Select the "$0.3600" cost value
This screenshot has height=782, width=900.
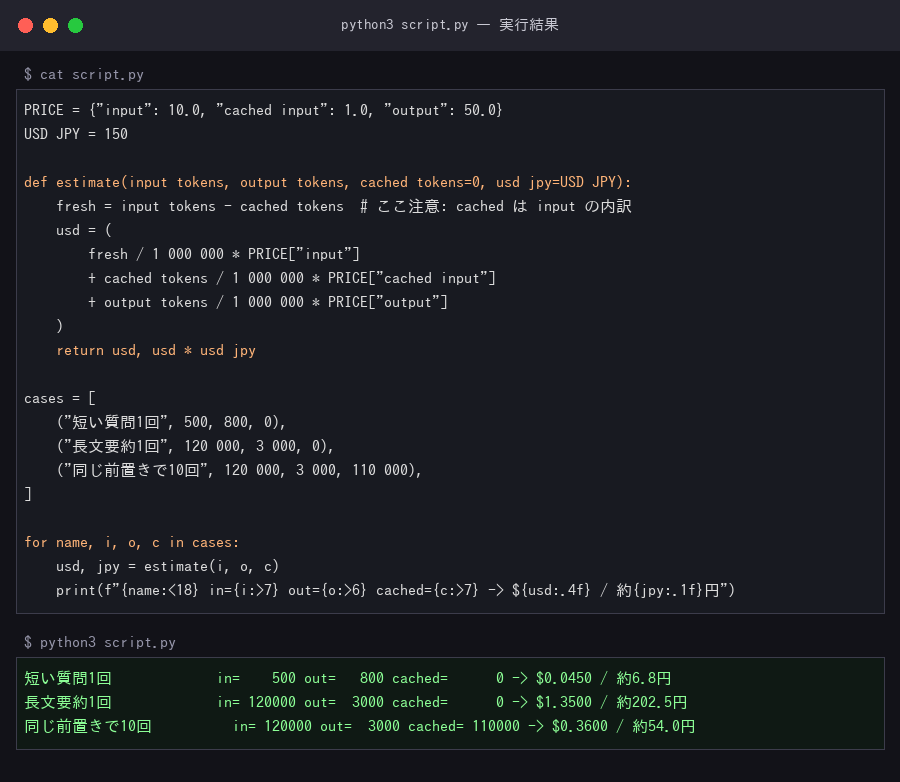point(580,727)
